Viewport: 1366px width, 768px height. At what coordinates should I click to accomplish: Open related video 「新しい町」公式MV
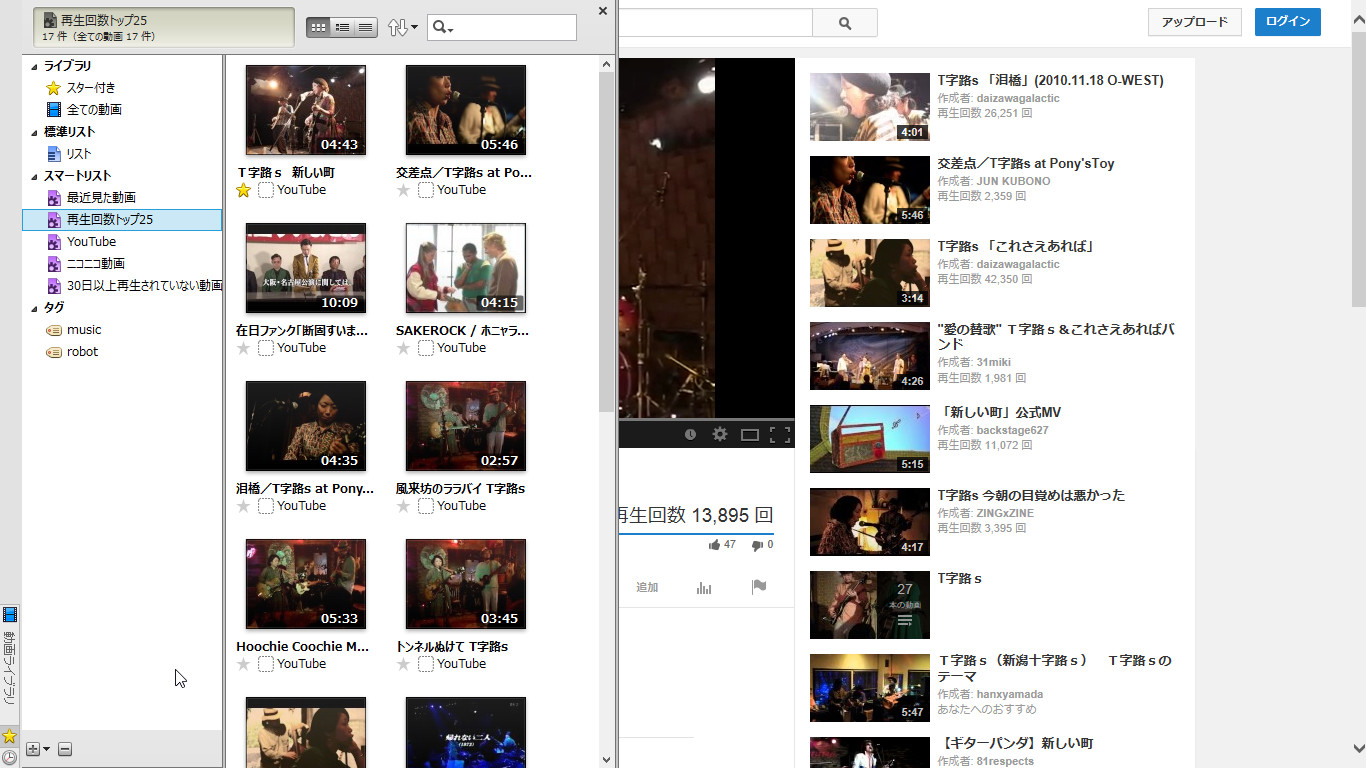[x=999, y=412]
